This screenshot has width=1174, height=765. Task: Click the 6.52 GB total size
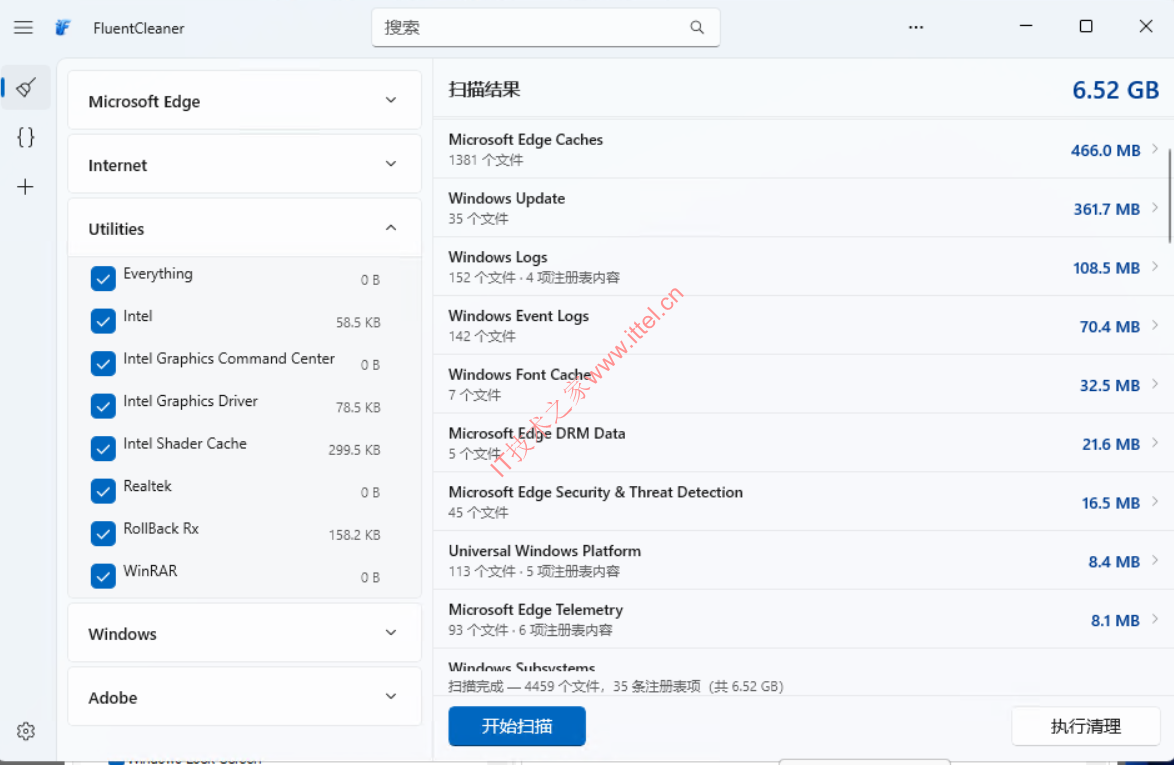1116,90
